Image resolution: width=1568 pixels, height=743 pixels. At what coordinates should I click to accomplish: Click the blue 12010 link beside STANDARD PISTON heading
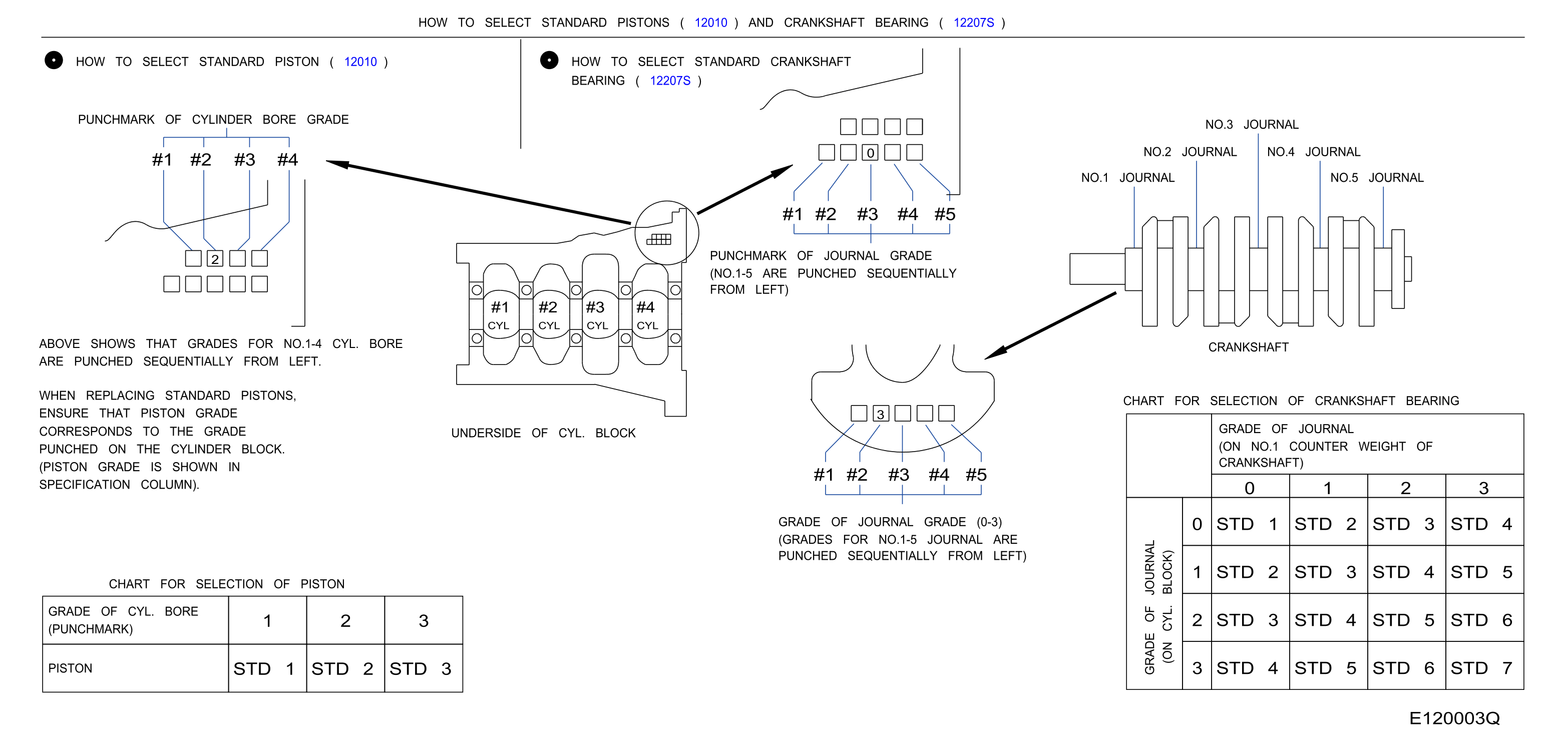(360, 62)
